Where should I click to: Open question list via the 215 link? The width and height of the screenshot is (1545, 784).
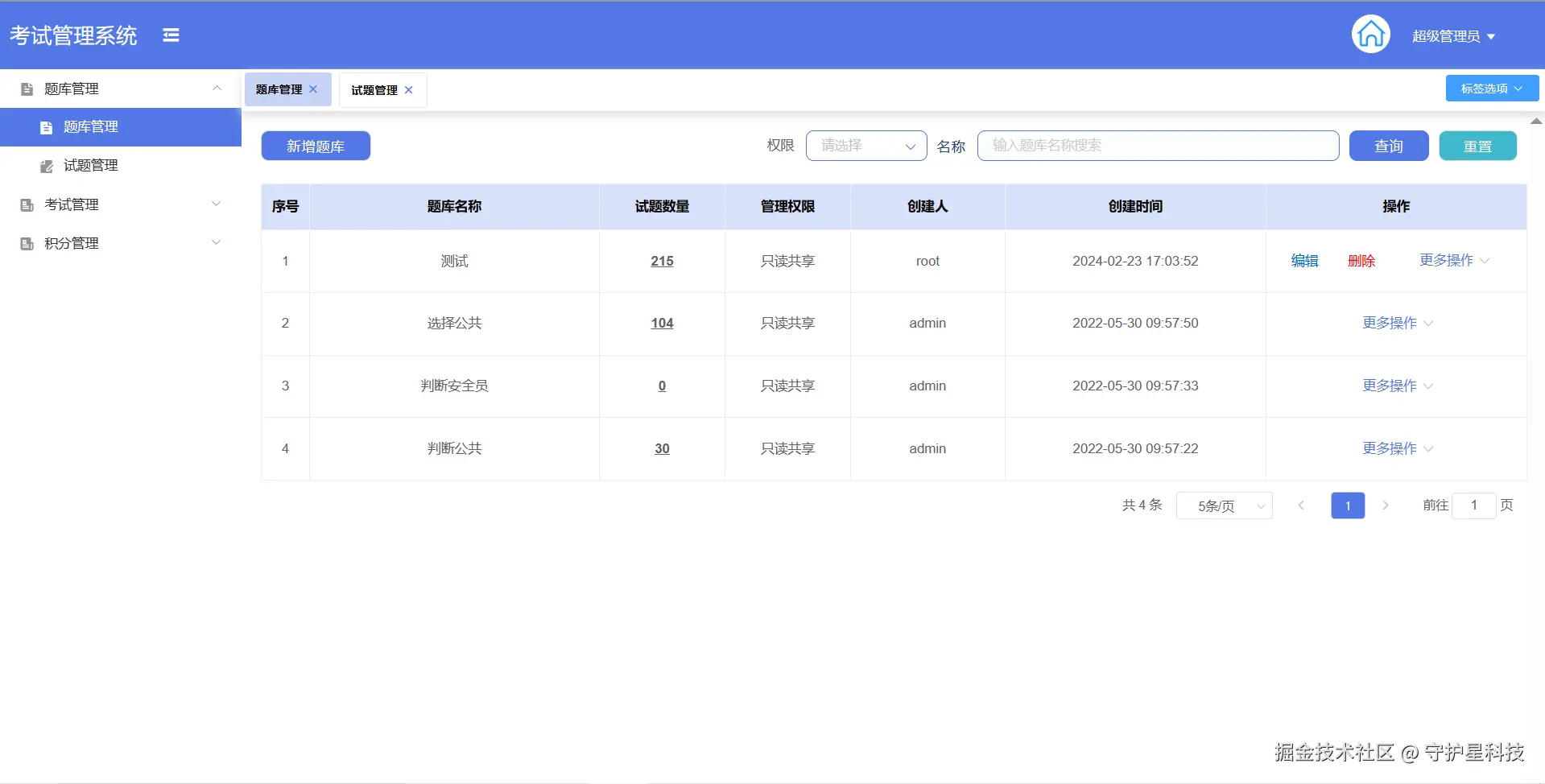click(x=662, y=261)
